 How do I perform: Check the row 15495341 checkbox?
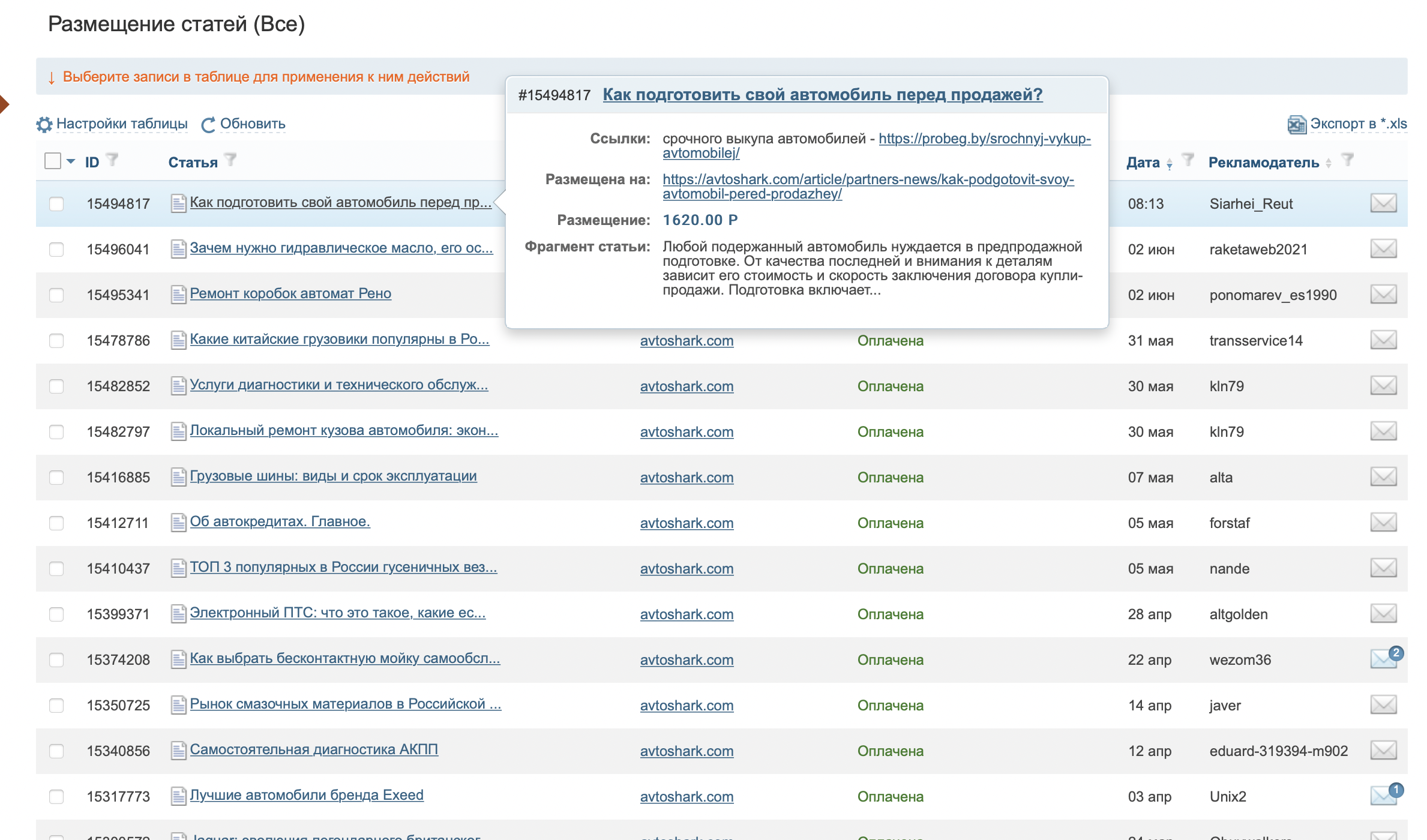pyautogui.click(x=56, y=295)
